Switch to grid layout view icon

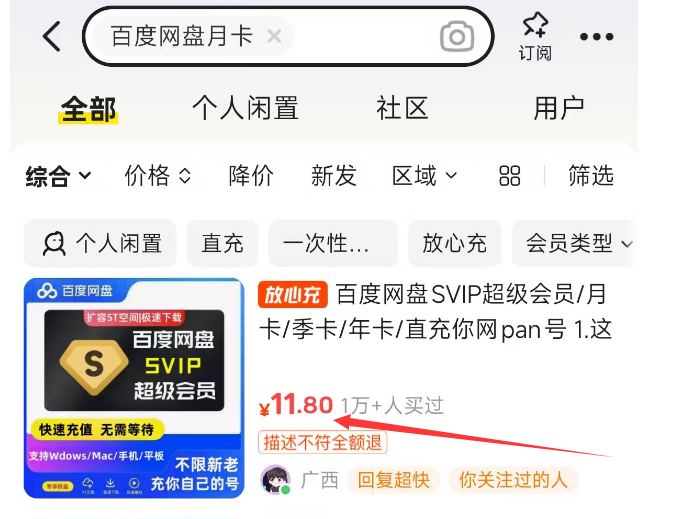pos(509,176)
